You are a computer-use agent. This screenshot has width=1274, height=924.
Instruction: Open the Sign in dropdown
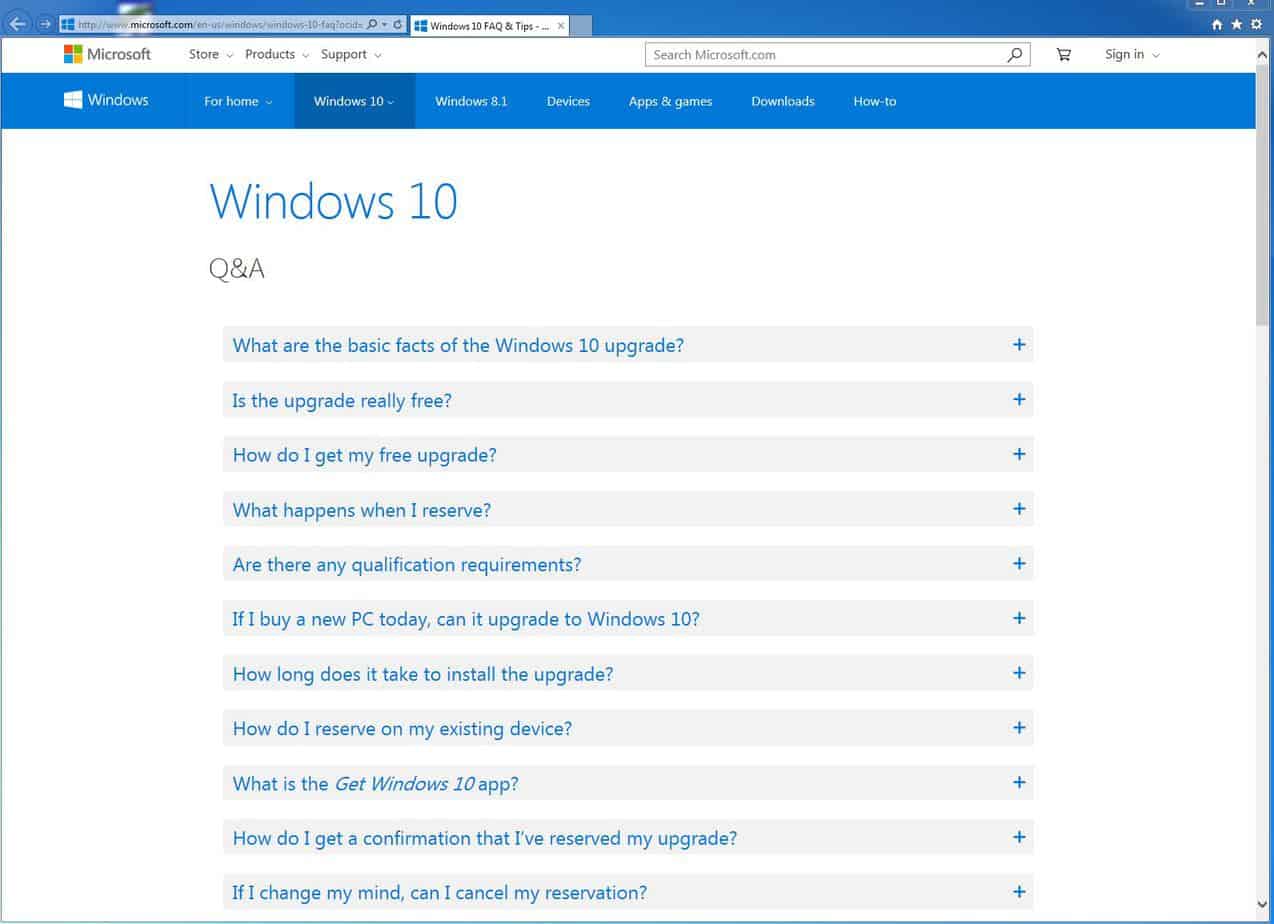click(1132, 55)
